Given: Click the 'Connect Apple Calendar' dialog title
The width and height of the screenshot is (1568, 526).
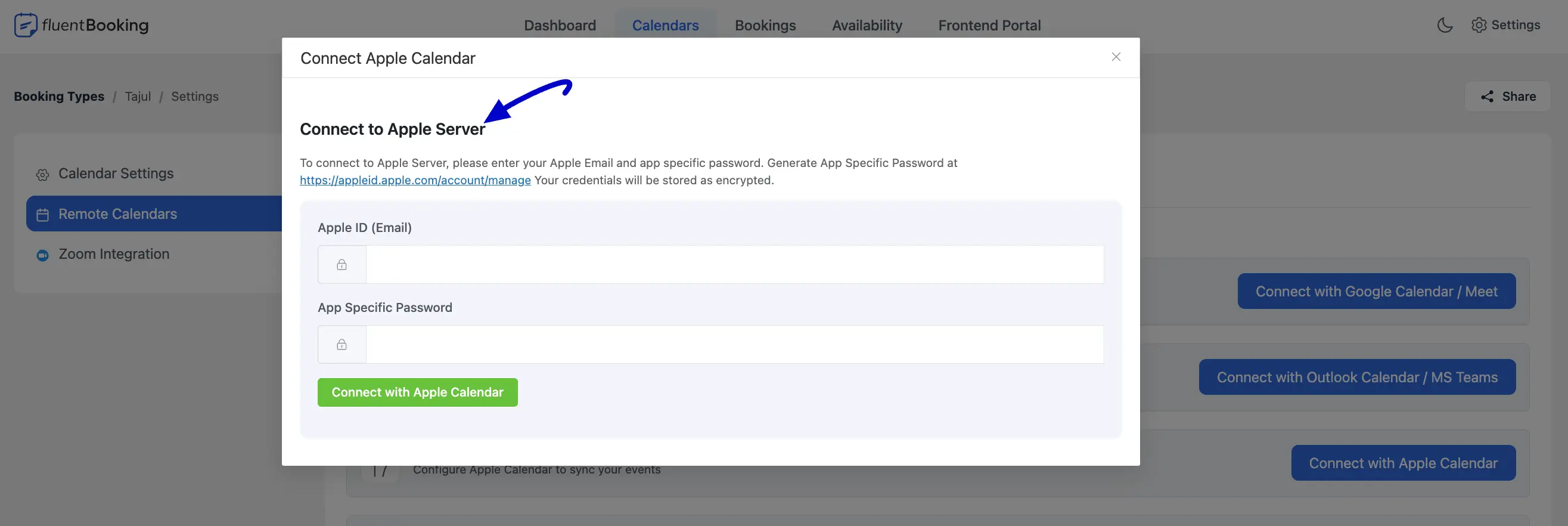Looking at the screenshot, I should pyautogui.click(x=387, y=58).
